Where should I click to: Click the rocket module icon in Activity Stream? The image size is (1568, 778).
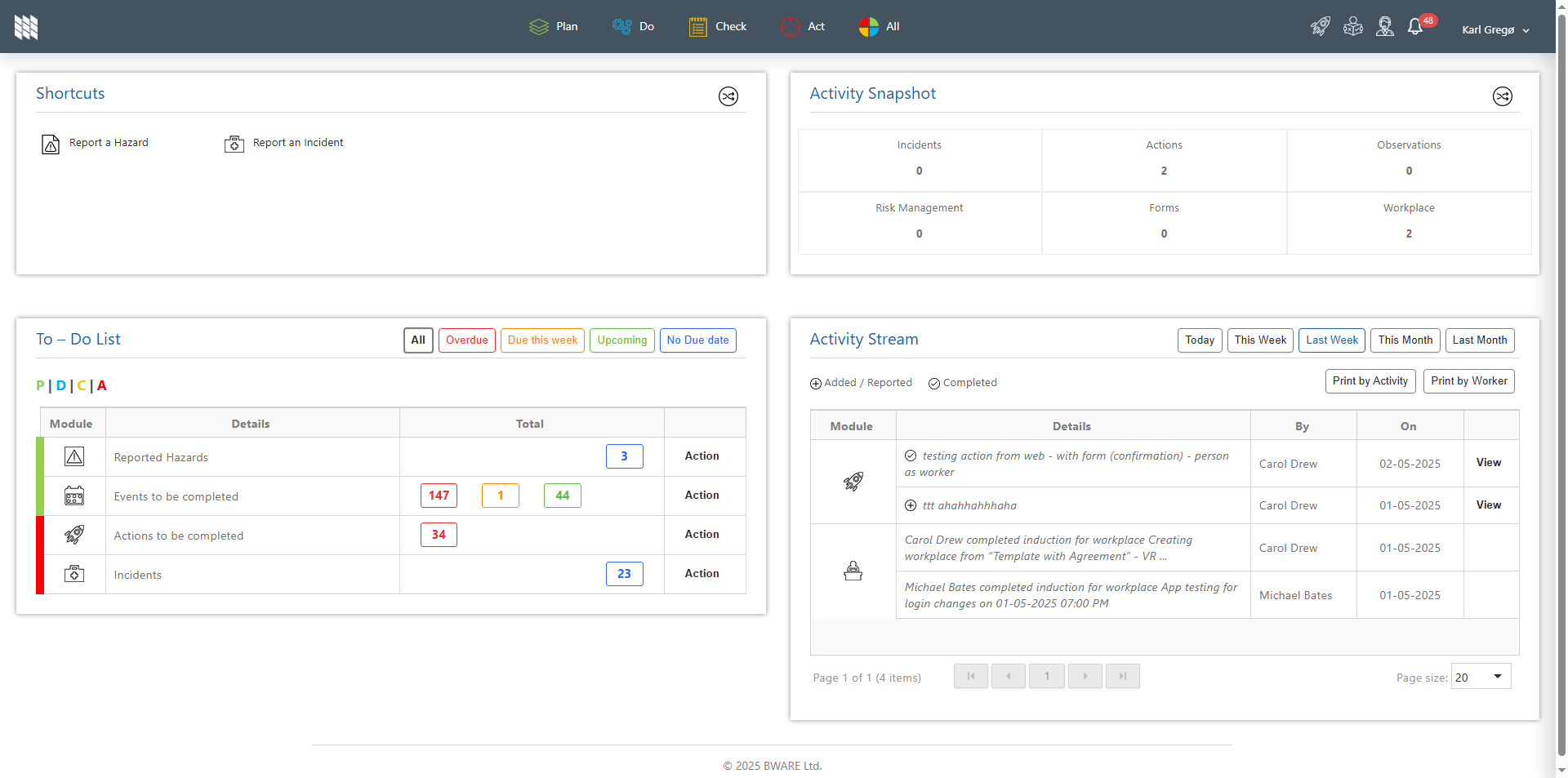coord(853,482)
